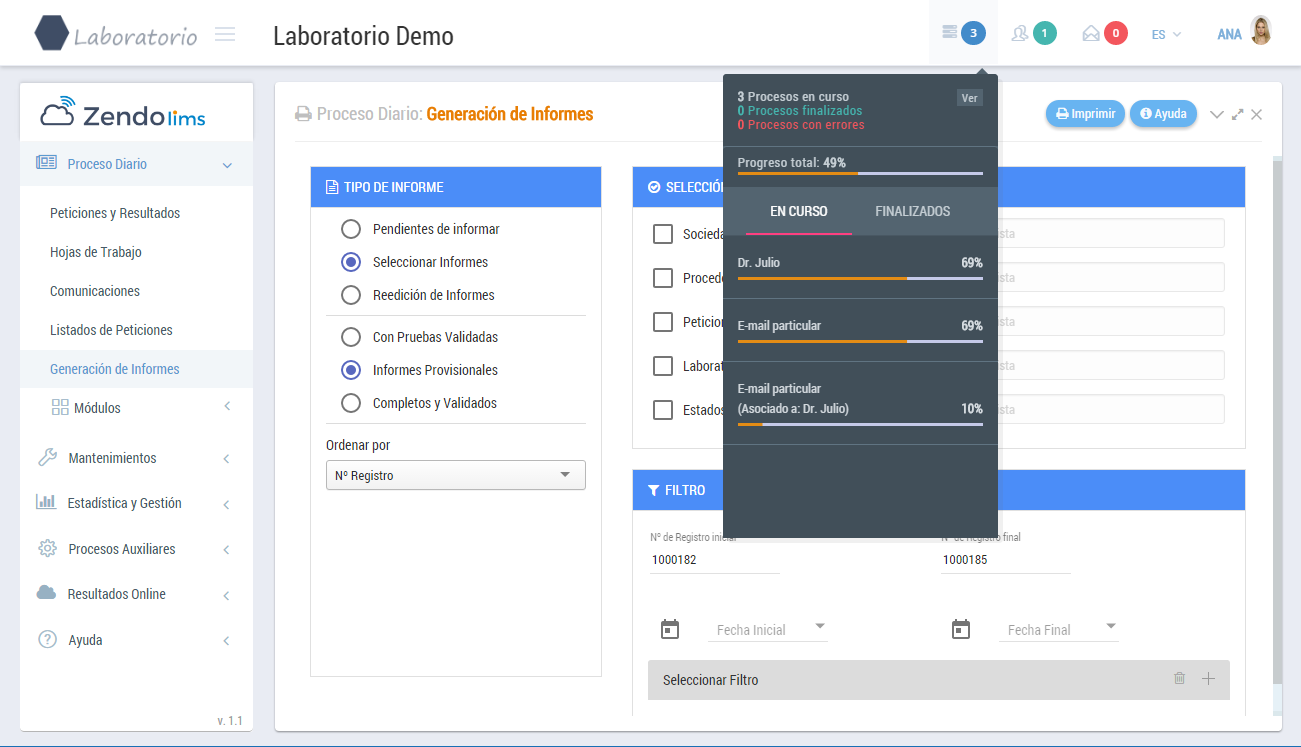Screen dimensions: 1301x747
Task: Expand Resultados Online menu
Action: [x=227, y=595]
